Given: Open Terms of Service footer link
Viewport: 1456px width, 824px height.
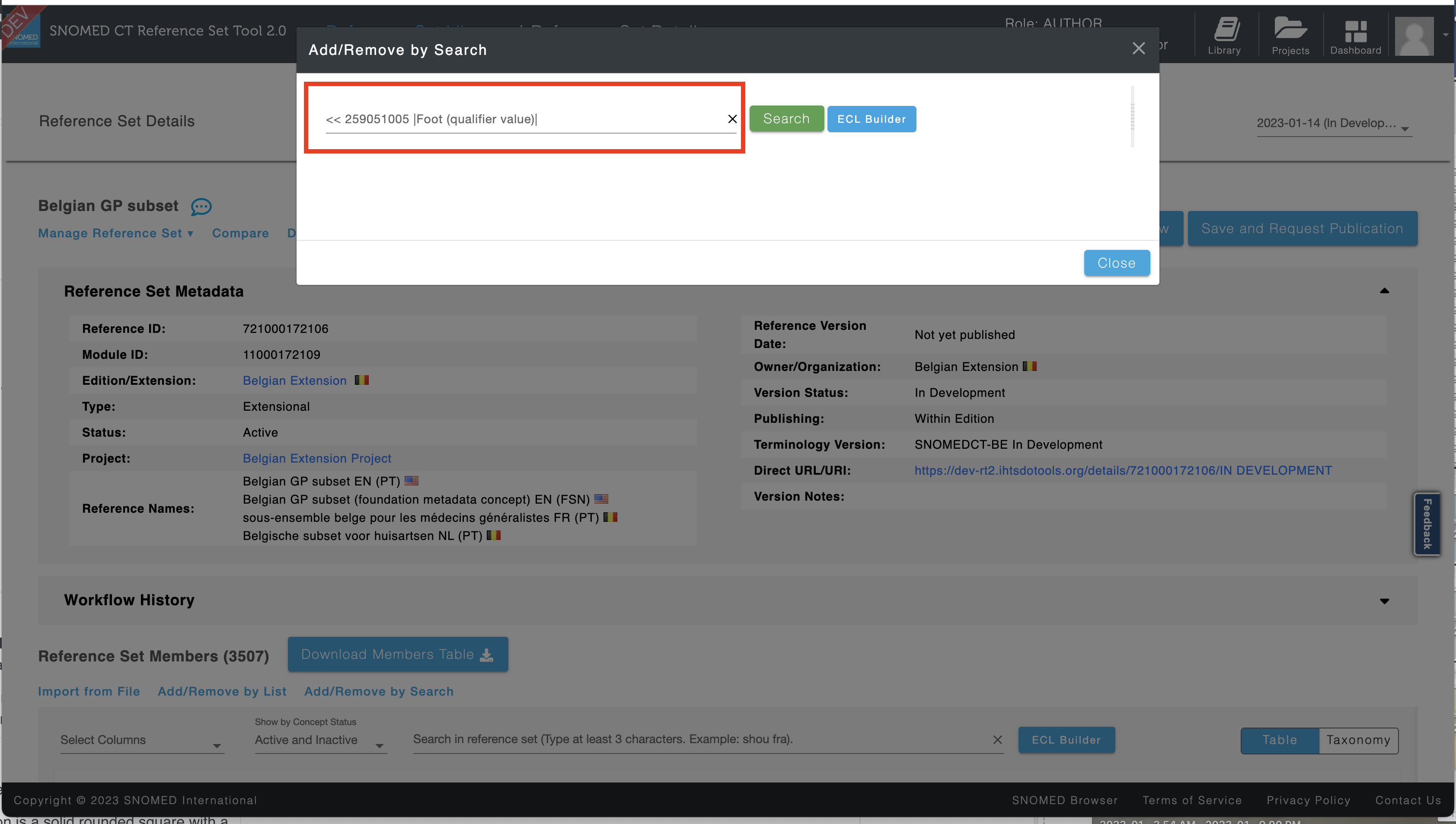Looking at the screenshot, I should point(1192,800).
